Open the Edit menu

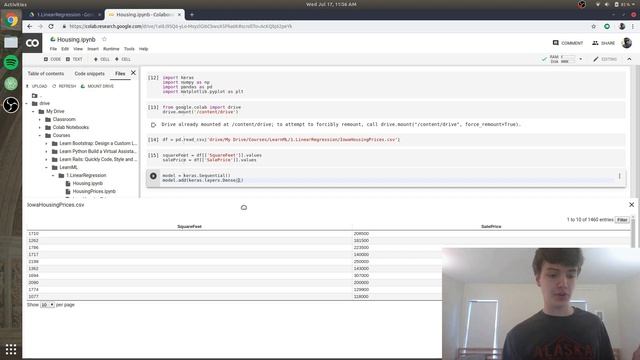tap(65, 49)
